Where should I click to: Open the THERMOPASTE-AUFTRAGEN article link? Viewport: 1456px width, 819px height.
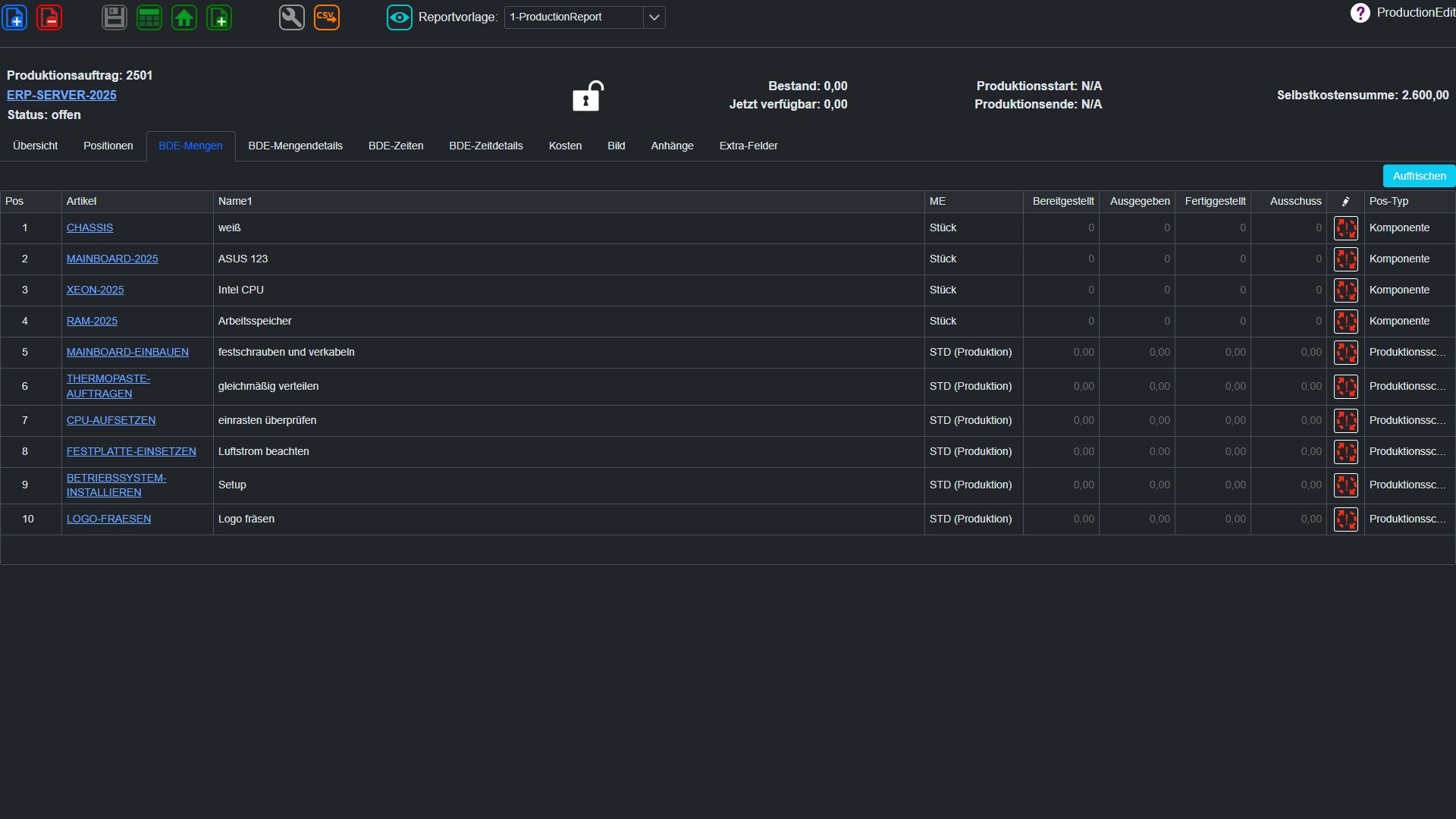(108, 386)
